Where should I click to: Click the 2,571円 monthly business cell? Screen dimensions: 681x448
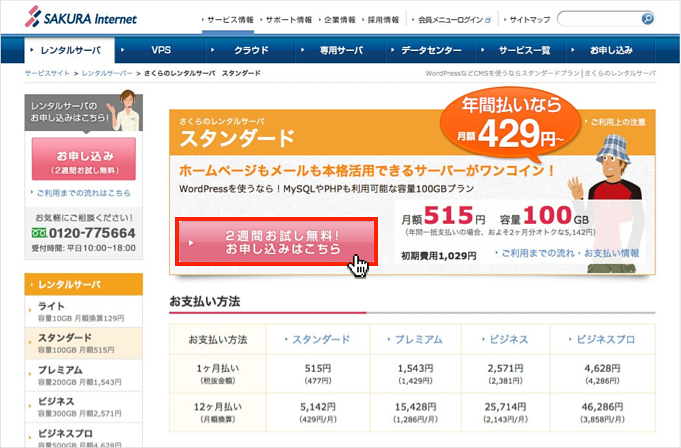[506, 374]
